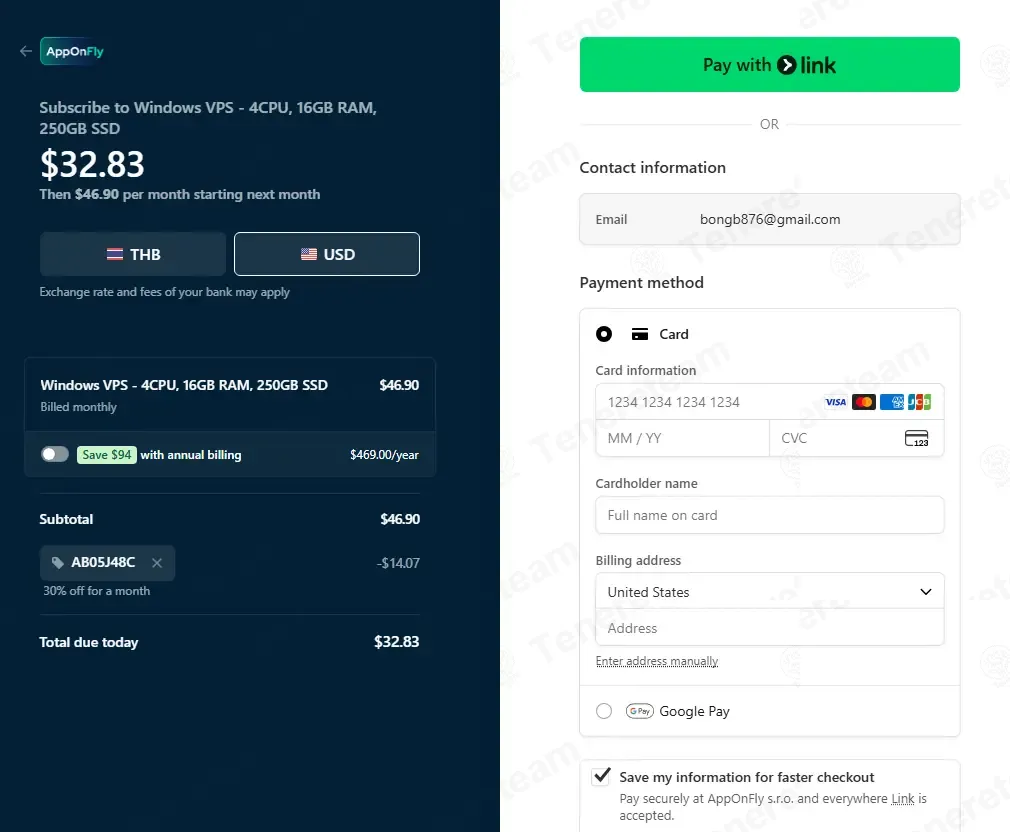This screenshot has width=1010, height=832.
Task: Click the card number input field
Action: click(770, 402)
